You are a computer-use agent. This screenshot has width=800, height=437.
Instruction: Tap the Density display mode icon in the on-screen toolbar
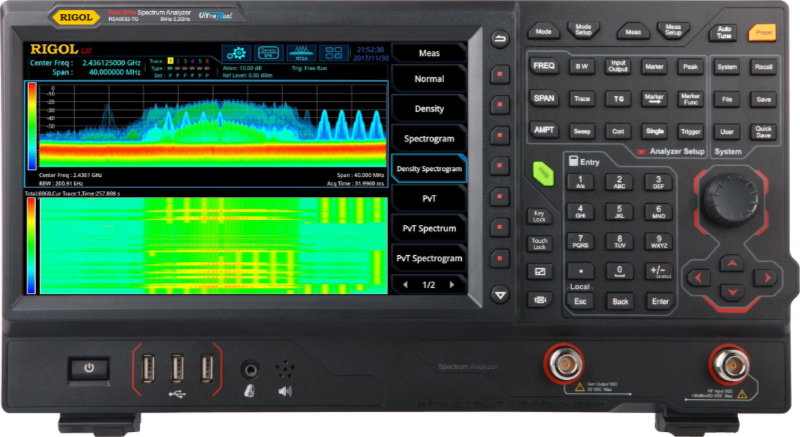coord(268,53)
